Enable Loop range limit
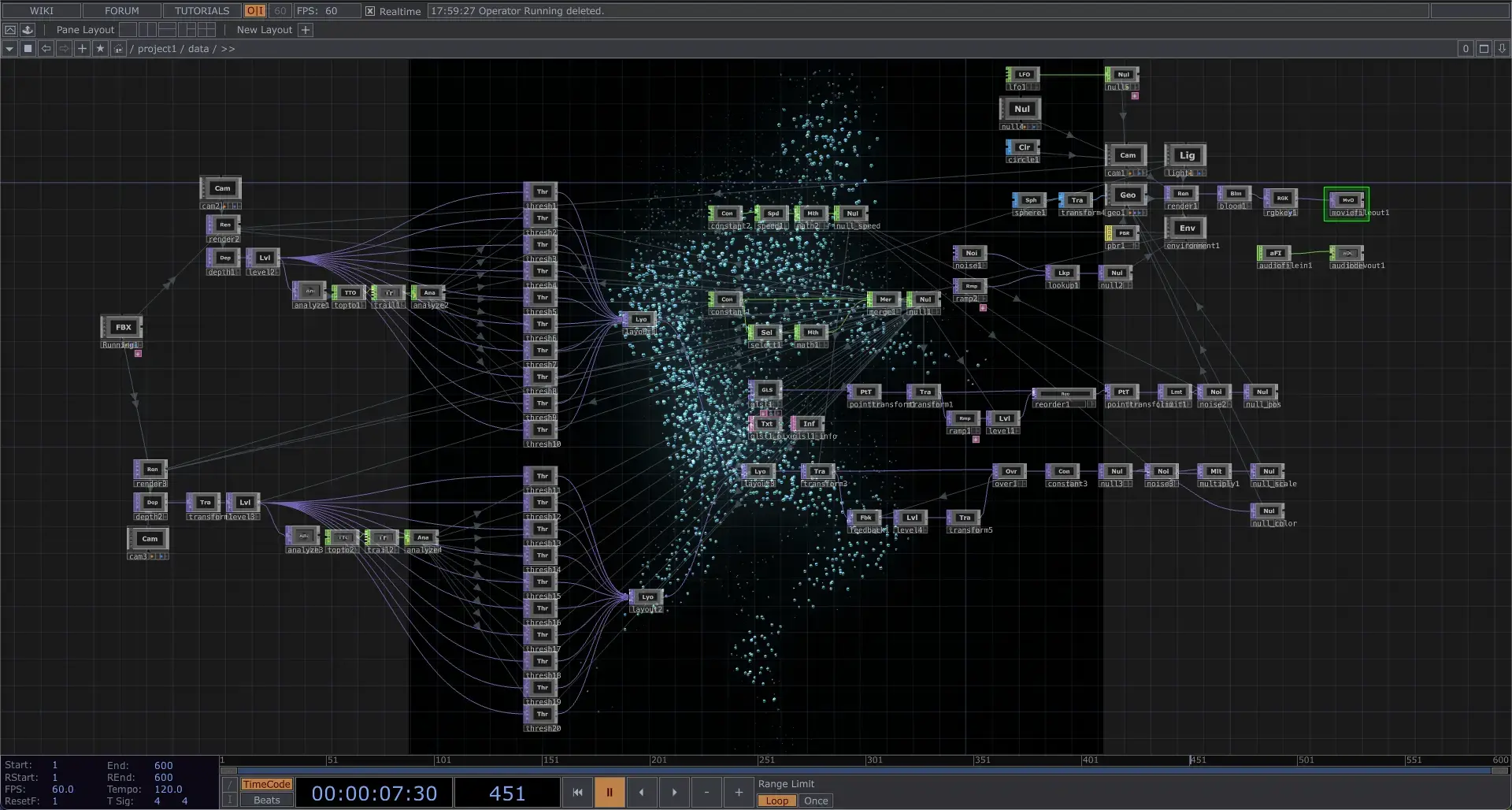Image resolution: width=1512 pixels, height=810 pixels. click(x=776, y=801)
